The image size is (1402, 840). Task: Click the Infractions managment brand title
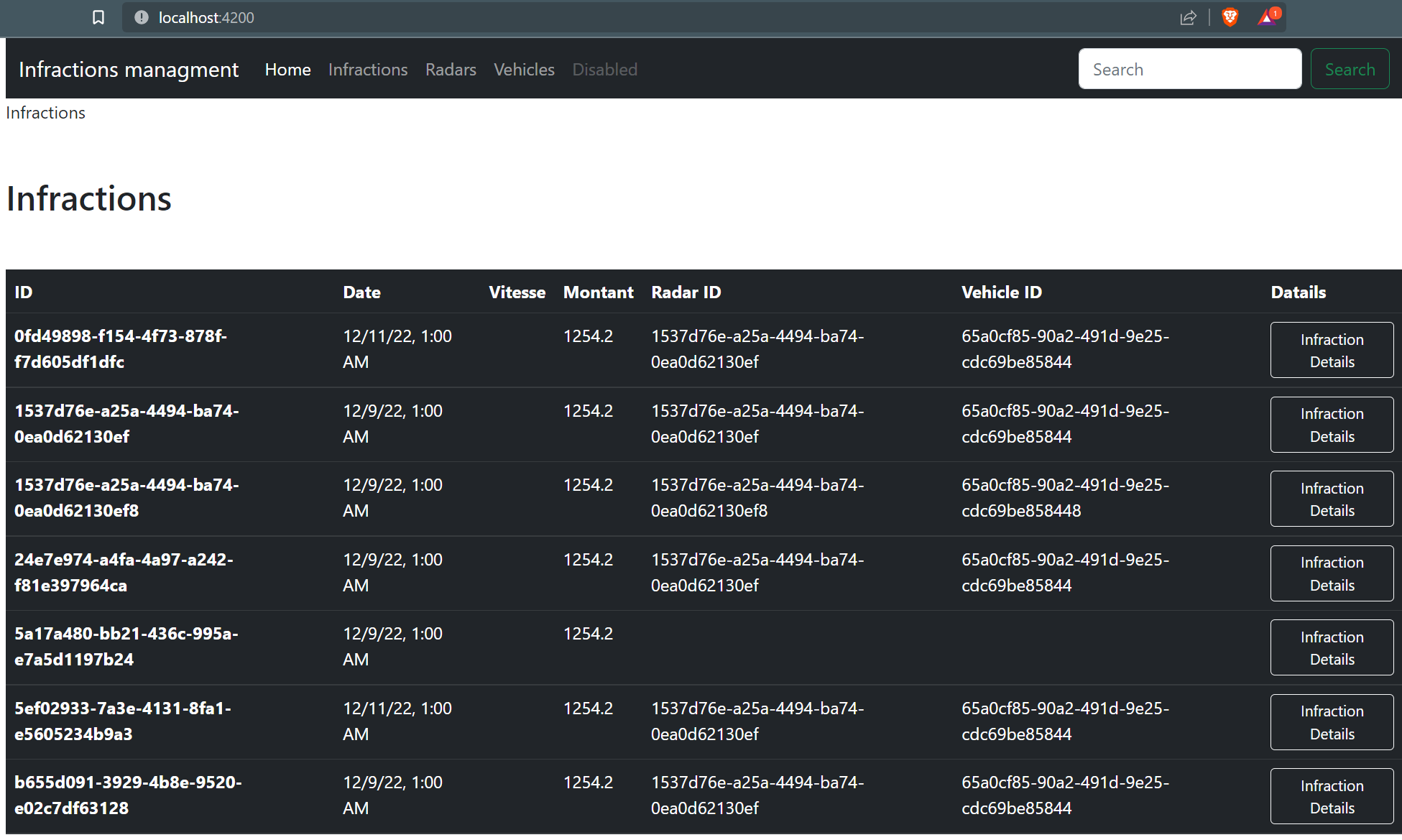click(x=129, y=70)
